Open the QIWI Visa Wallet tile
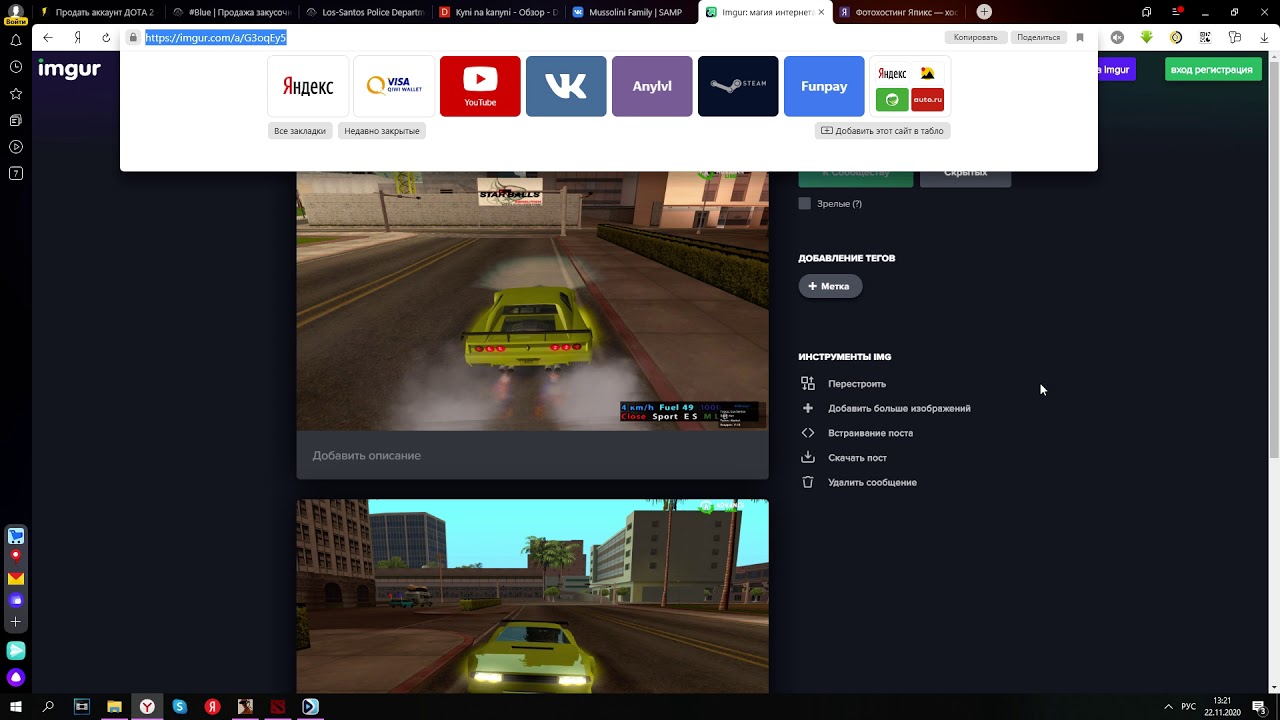The height and width of the screenshot is (720, 1280). coord(394,86)
